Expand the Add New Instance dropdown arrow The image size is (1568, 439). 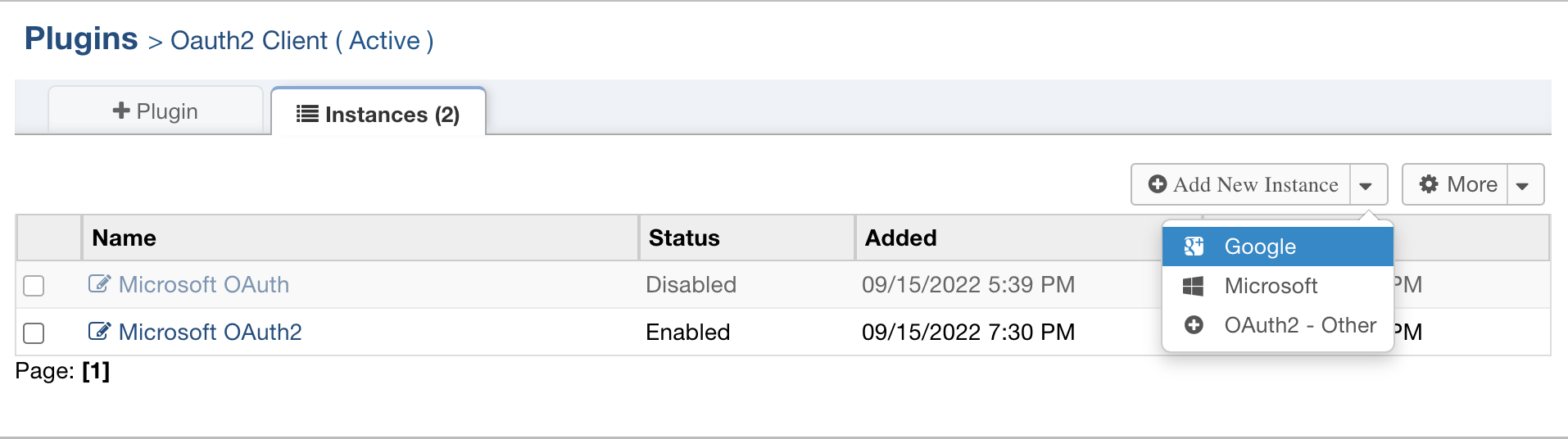[1367, 184]
